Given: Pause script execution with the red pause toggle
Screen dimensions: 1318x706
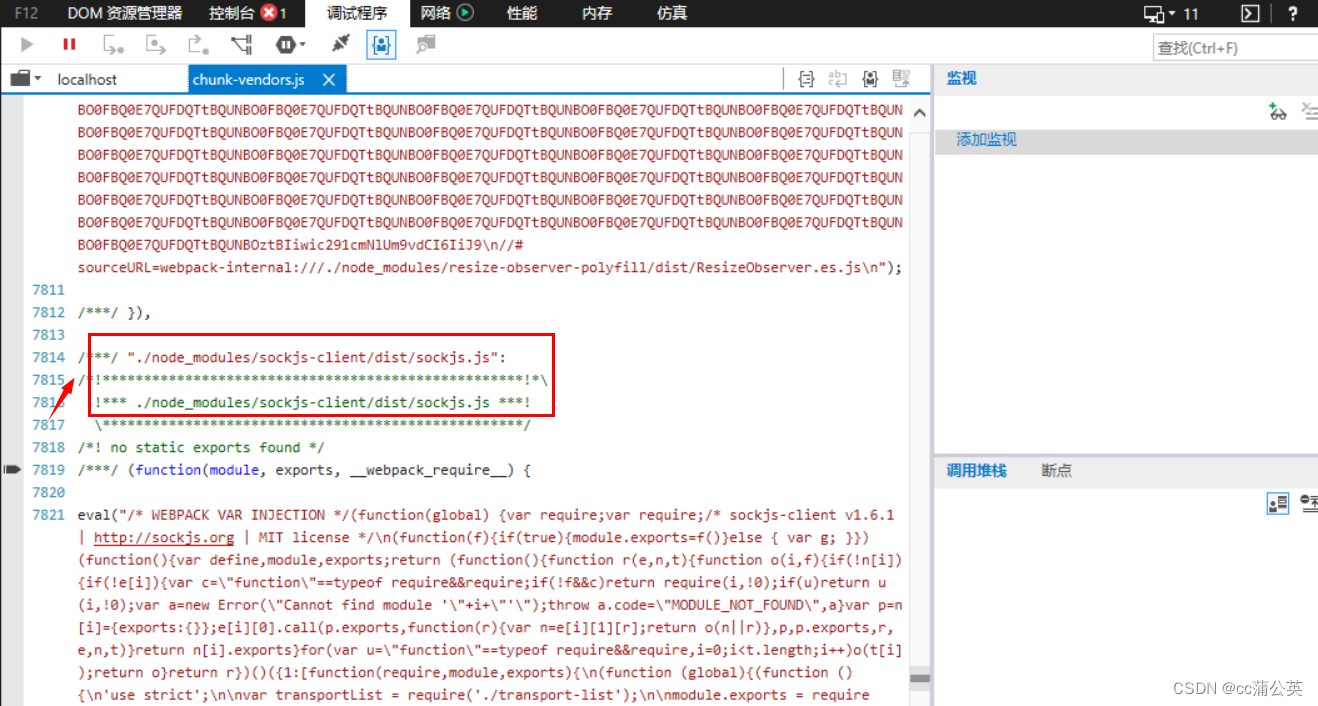Looking at the screenshot, I should pyautogui.click(x=68, y=44).
